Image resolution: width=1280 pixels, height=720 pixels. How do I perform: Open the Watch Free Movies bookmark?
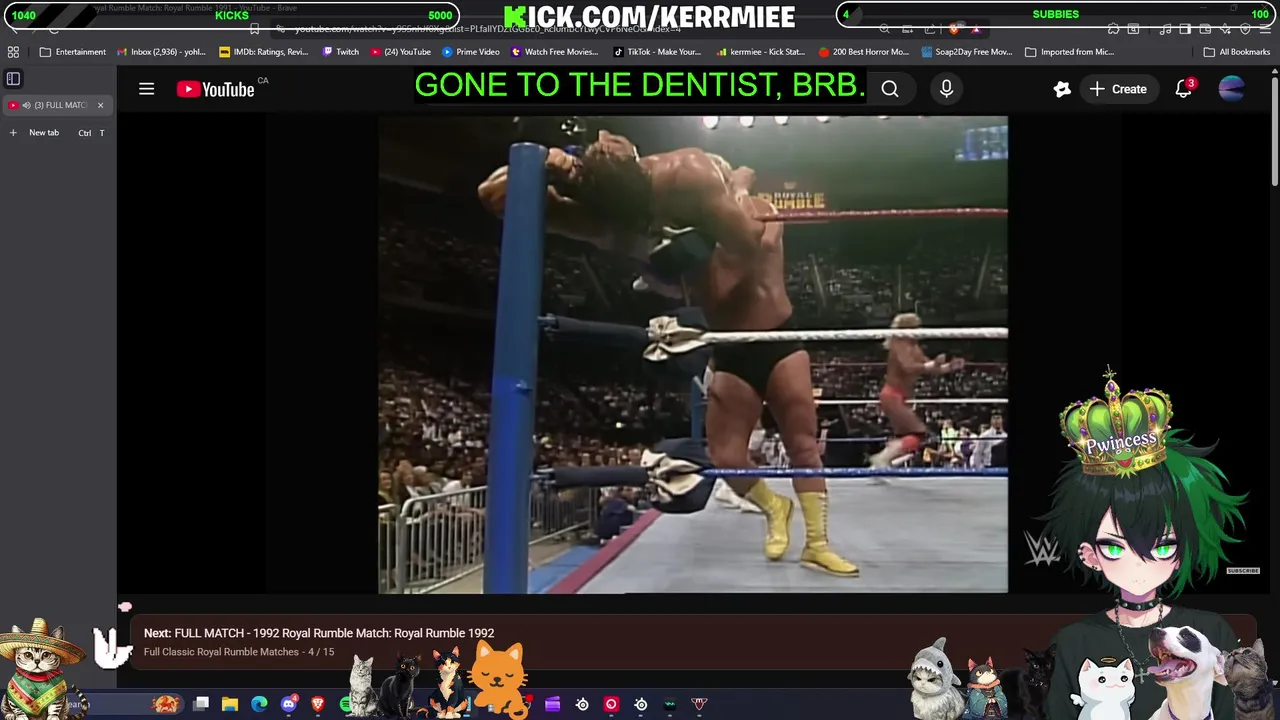[x=555, y=52]
